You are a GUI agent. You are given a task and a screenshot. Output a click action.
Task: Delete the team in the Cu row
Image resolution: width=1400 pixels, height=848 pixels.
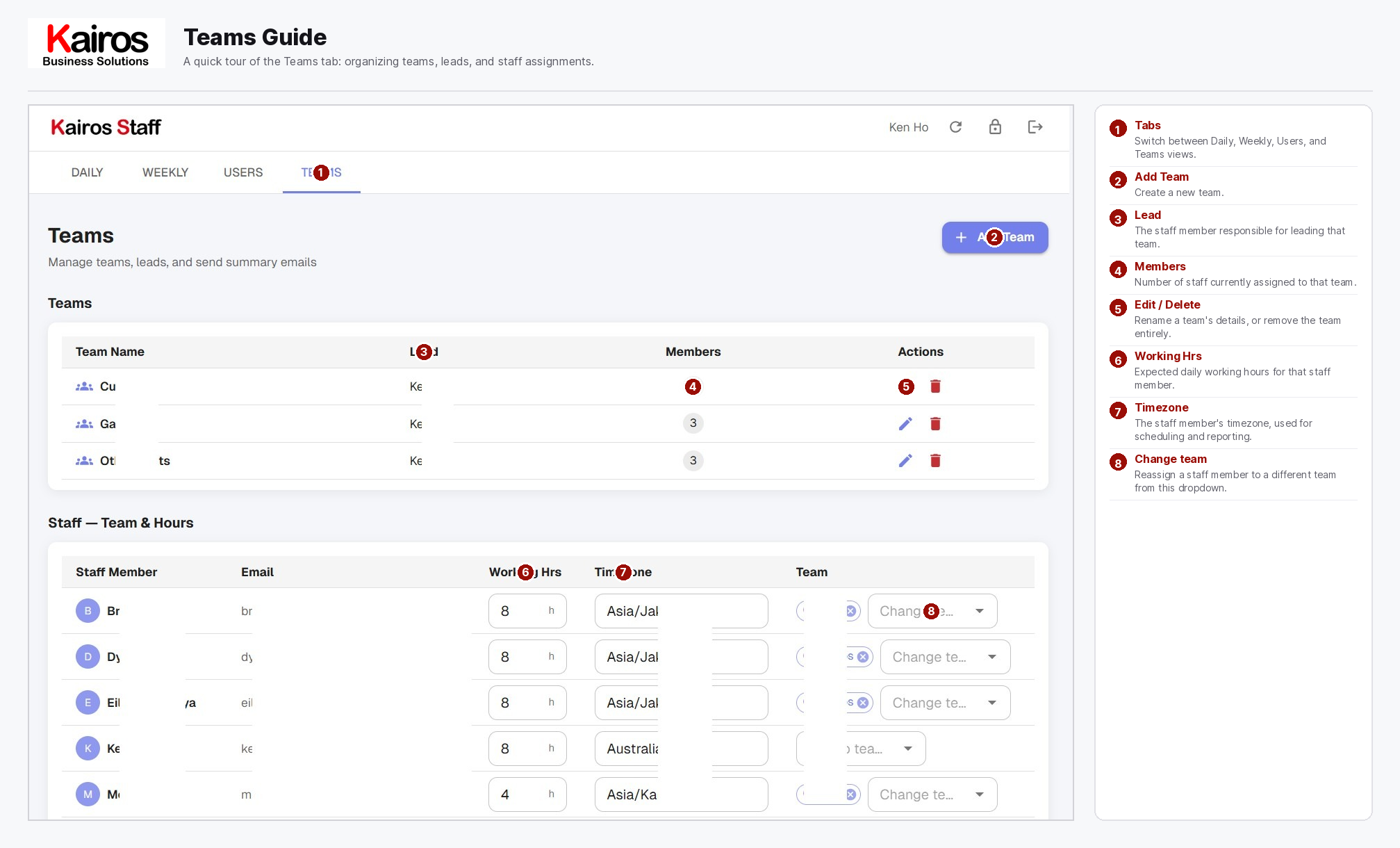[x=935, y=386]
